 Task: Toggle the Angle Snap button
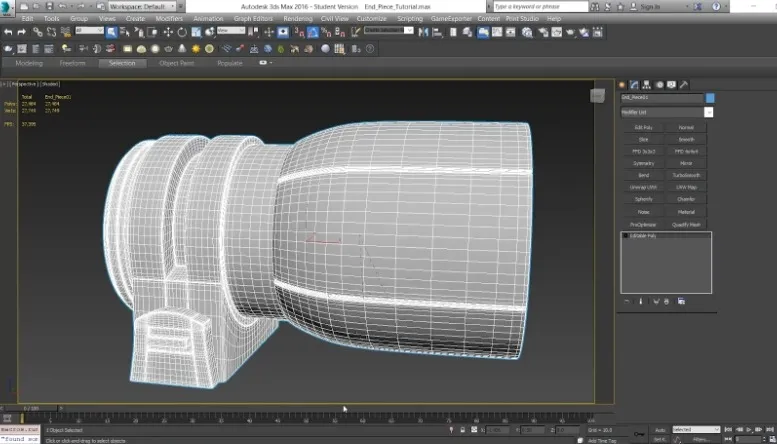[x=312, y=32]
